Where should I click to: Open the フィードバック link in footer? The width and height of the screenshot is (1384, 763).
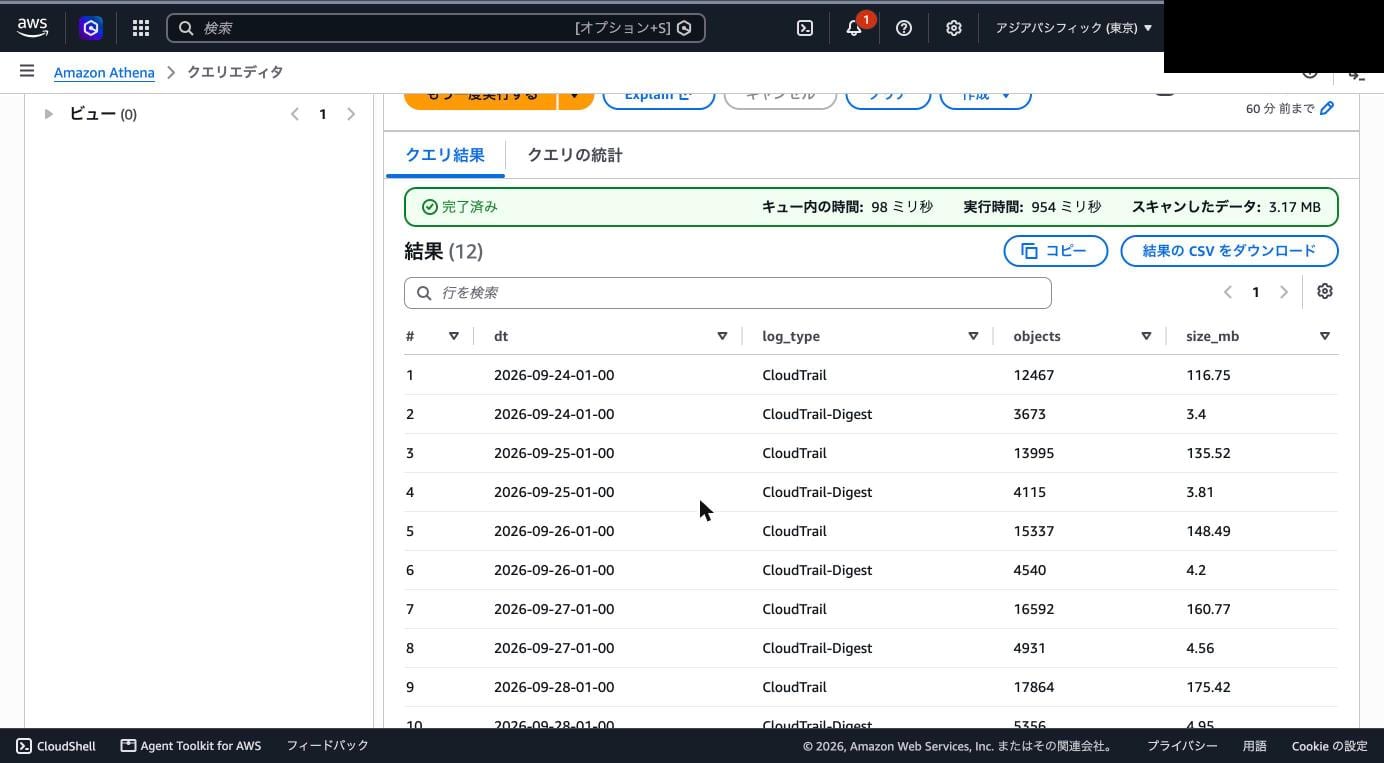coord(328,746)
